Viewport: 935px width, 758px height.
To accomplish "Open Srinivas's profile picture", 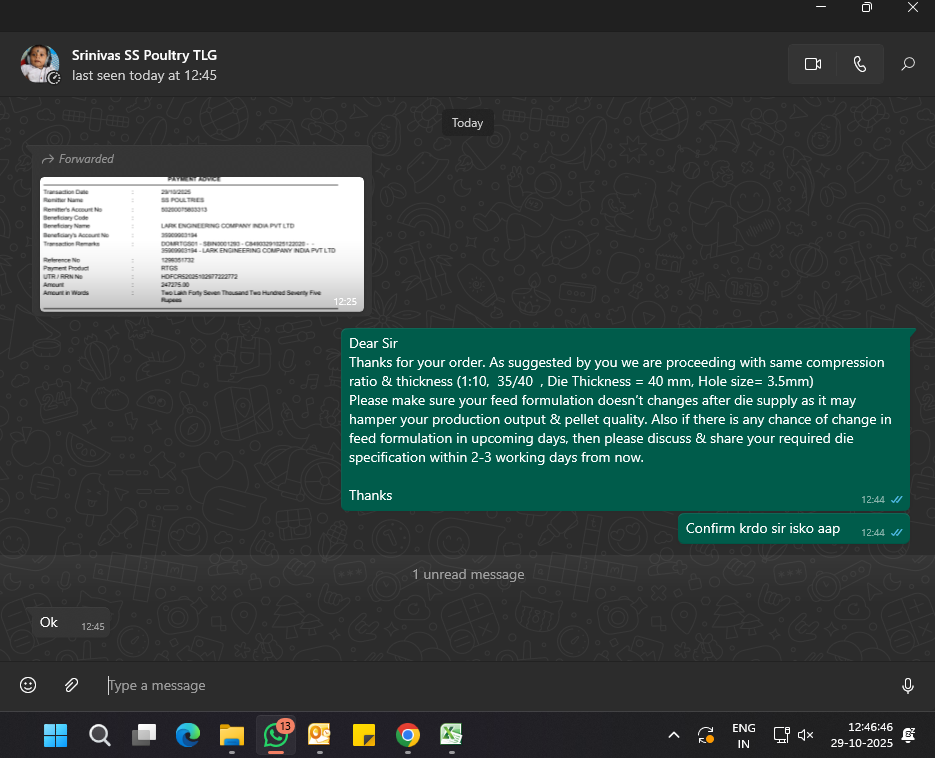I will click(x=40, y=64).
